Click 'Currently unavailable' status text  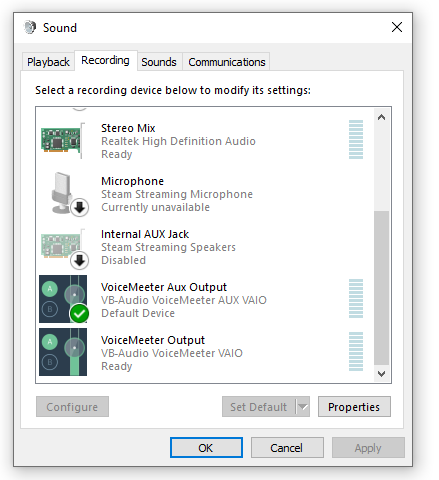(155, 207)
